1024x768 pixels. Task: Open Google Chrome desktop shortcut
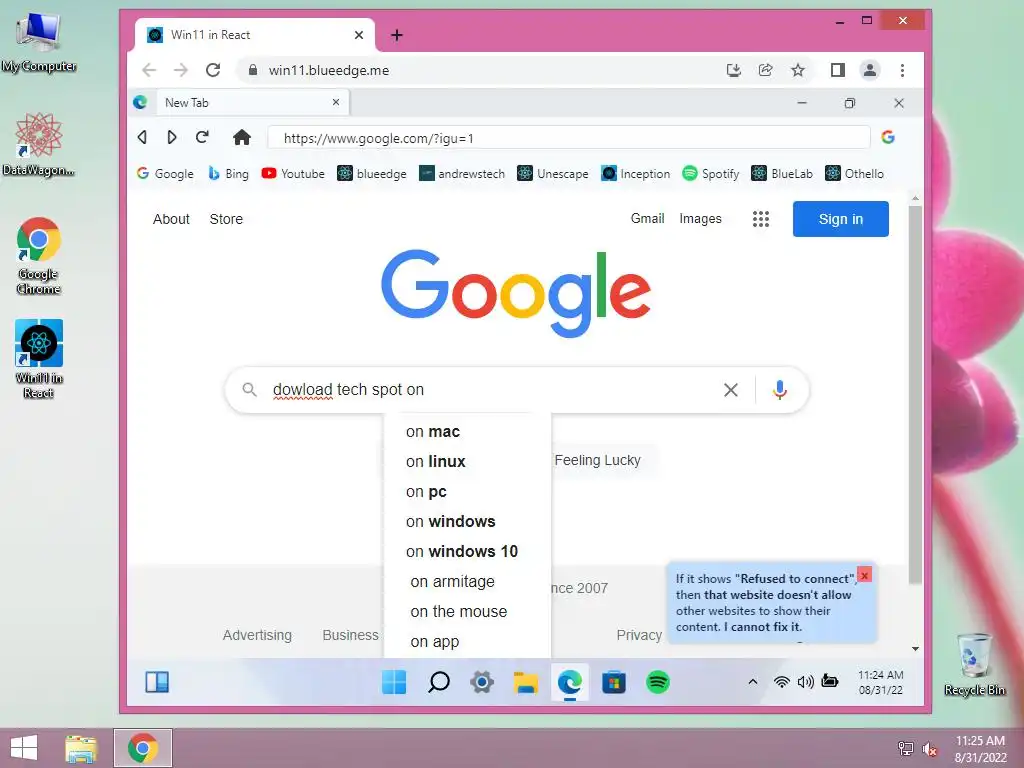pos(39,255)
